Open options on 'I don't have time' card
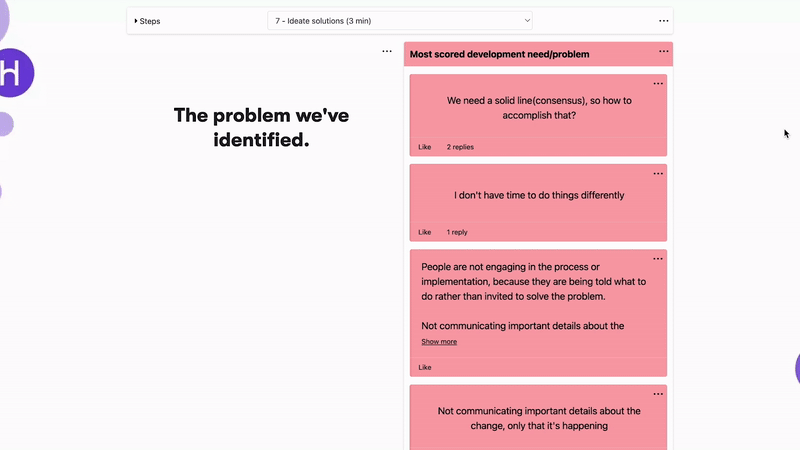800x450 pixels. click(658, 174)
